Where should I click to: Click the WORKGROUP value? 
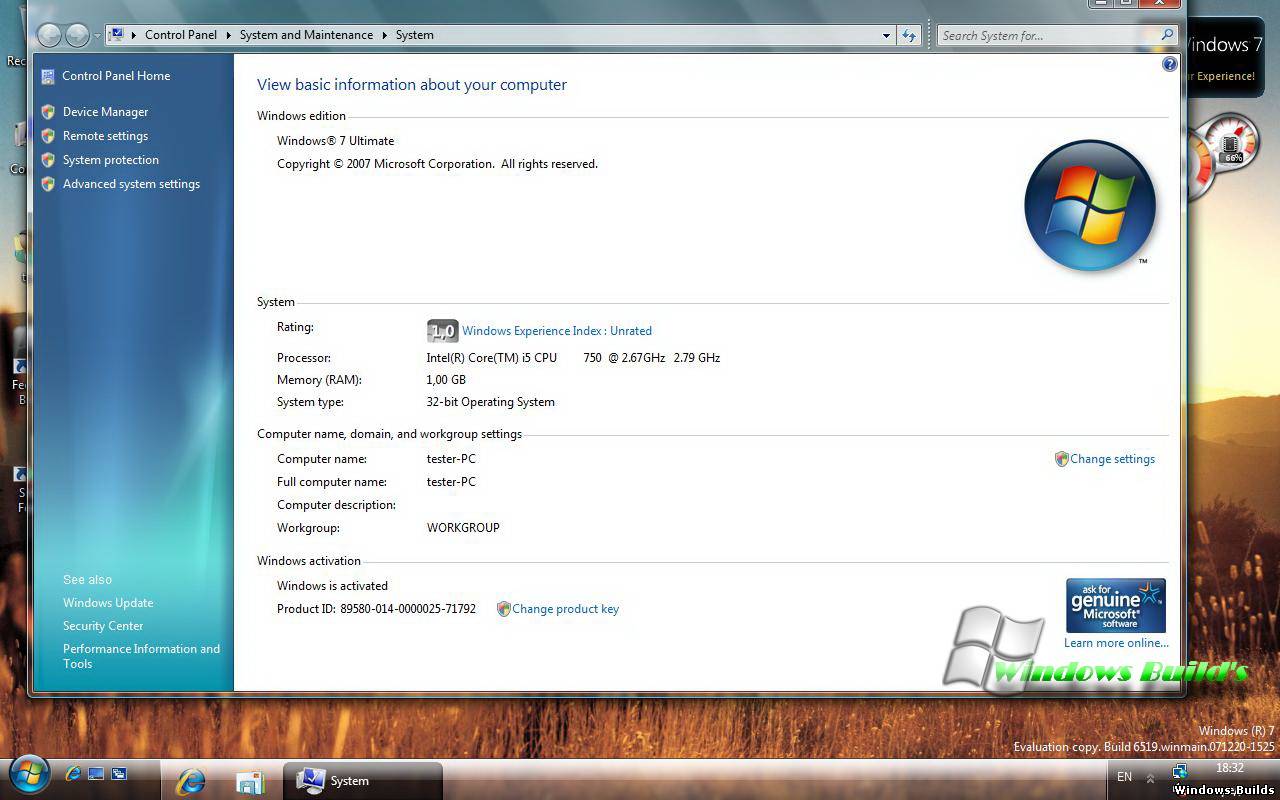(463, 528)
